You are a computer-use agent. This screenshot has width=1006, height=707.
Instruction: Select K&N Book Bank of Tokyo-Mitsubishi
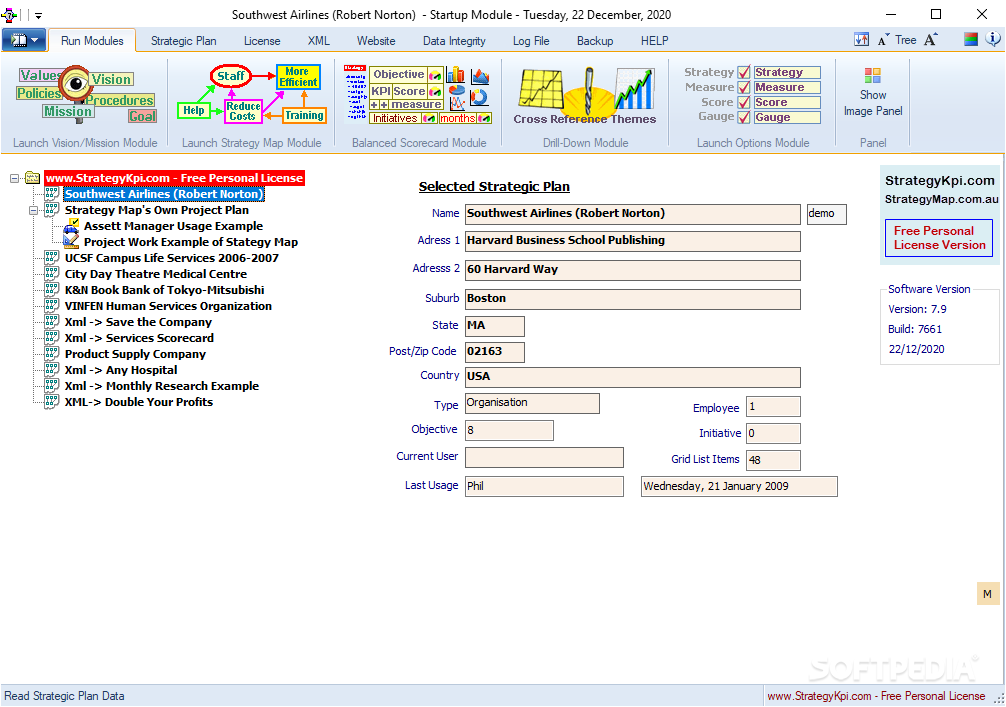tap(164, 290)
